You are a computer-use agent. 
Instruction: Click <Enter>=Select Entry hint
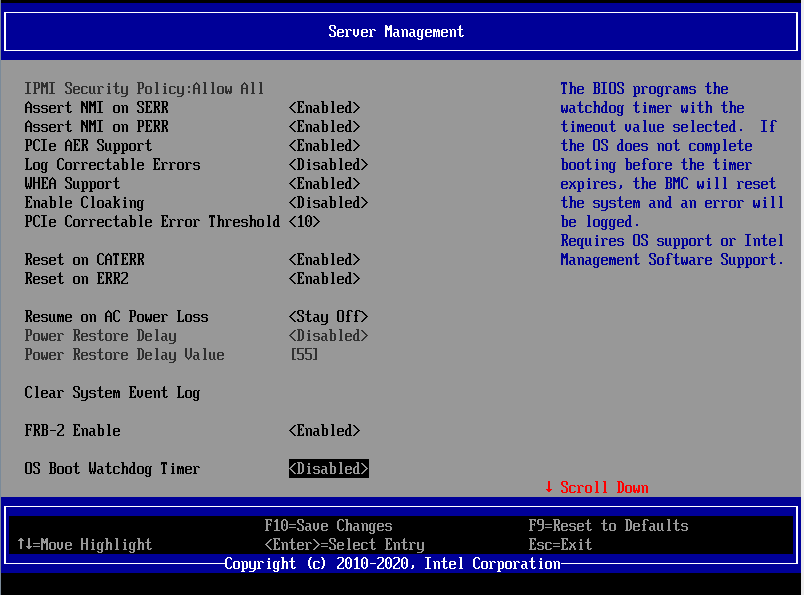345,545
